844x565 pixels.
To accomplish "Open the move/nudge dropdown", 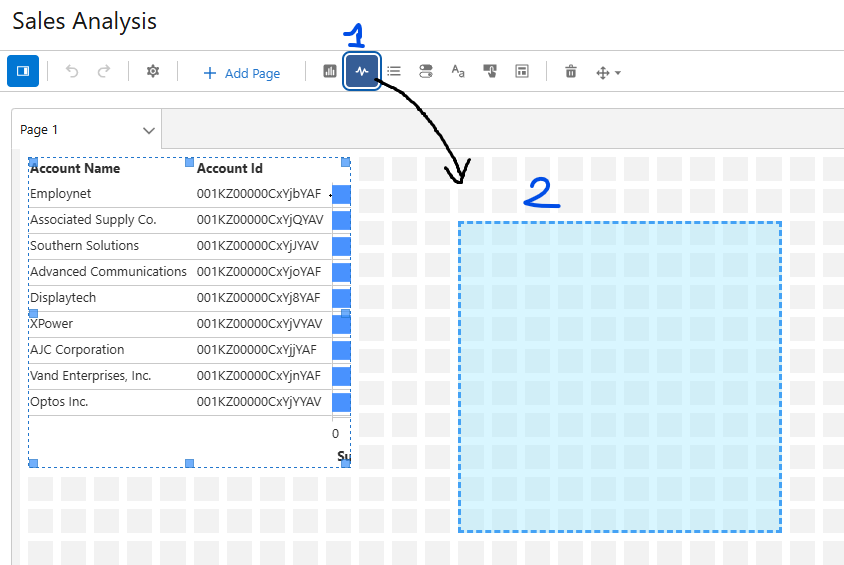I will 608,73.
